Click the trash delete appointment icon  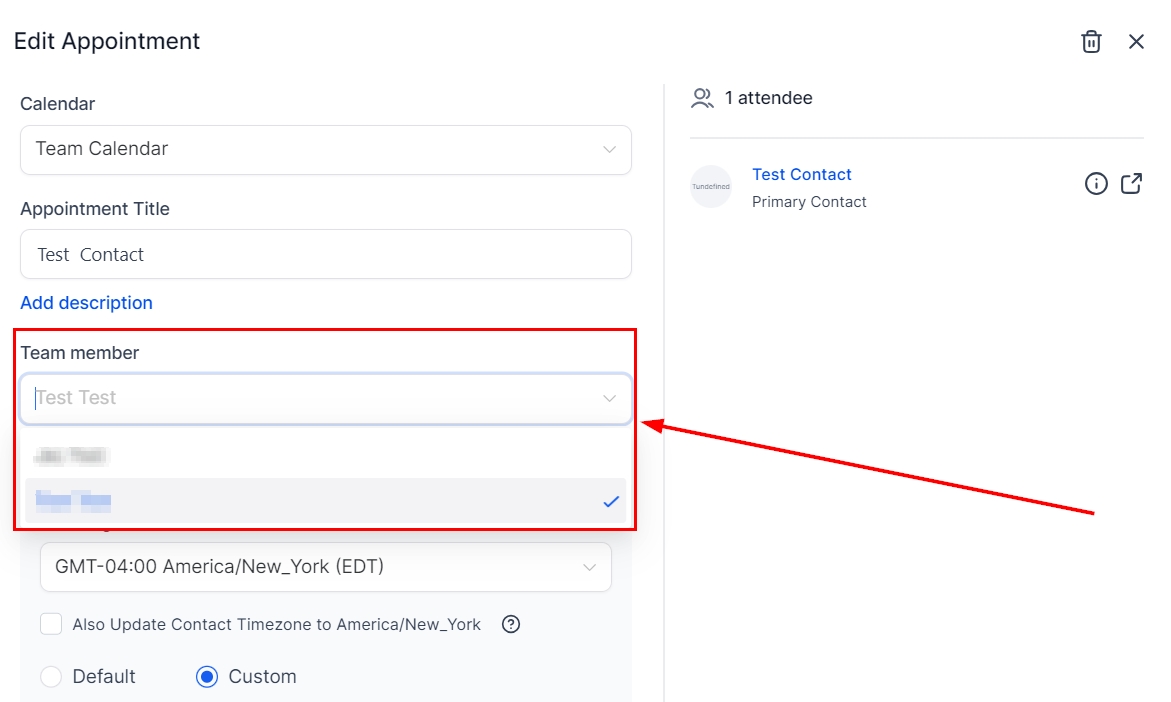click(1091, 42)
